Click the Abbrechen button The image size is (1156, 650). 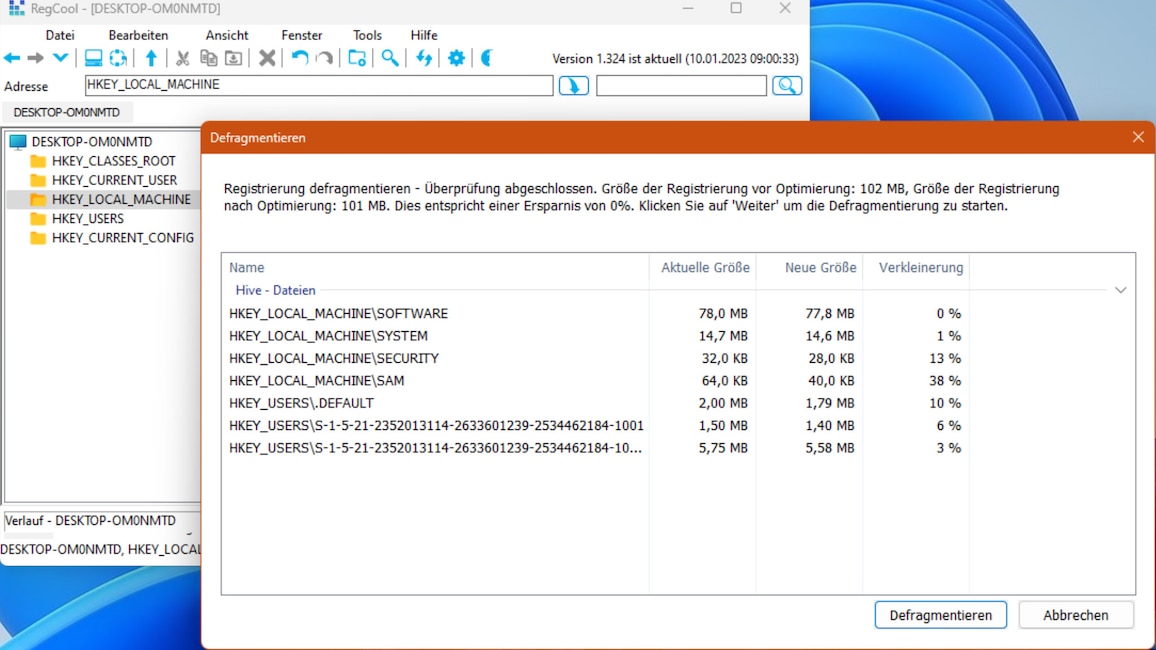[1076, 615]
